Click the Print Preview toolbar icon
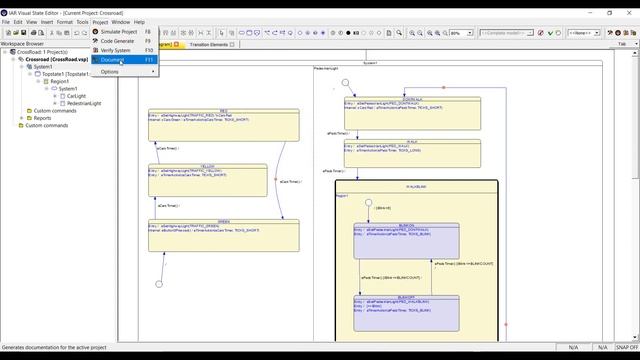The image size is (640, 360). (x=41, y=33)
